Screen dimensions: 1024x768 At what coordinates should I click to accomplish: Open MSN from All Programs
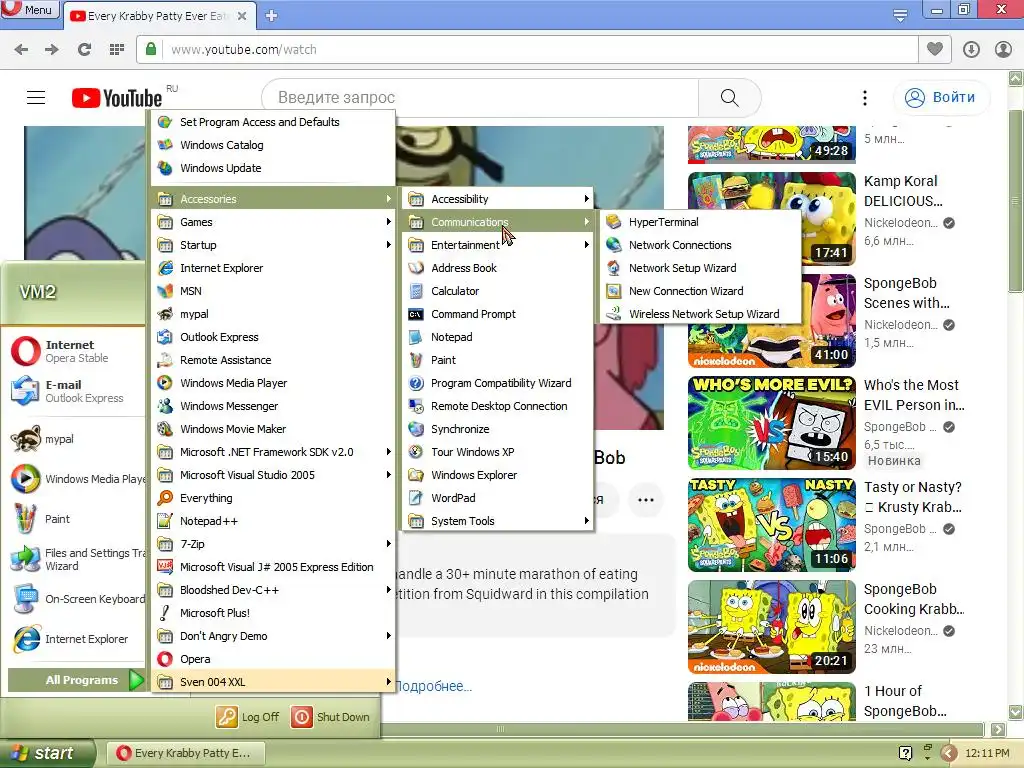click(273, 291)
